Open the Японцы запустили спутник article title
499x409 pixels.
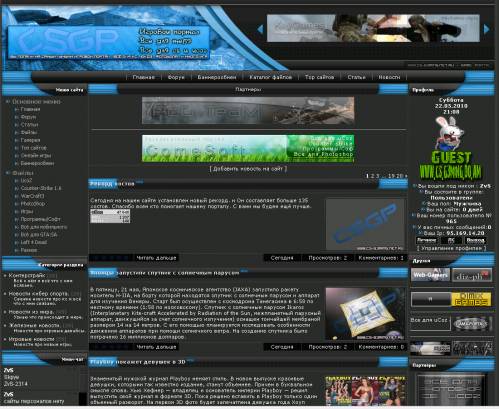(165, 273)
